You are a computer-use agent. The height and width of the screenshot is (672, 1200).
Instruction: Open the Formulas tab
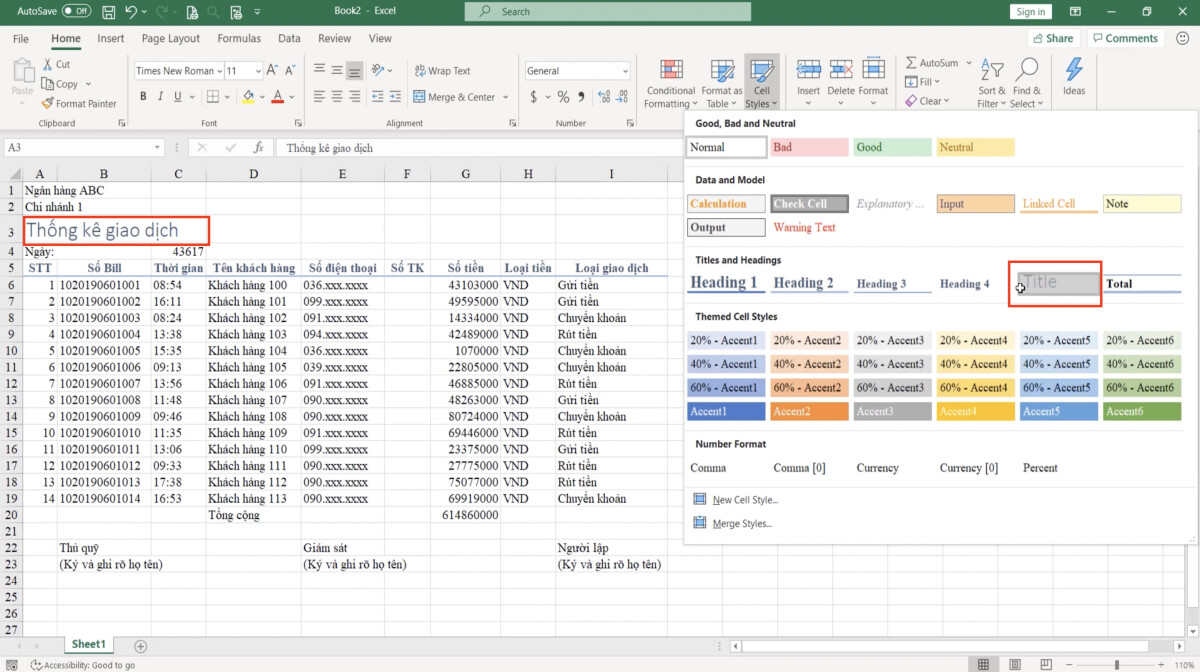click(239, 39)
